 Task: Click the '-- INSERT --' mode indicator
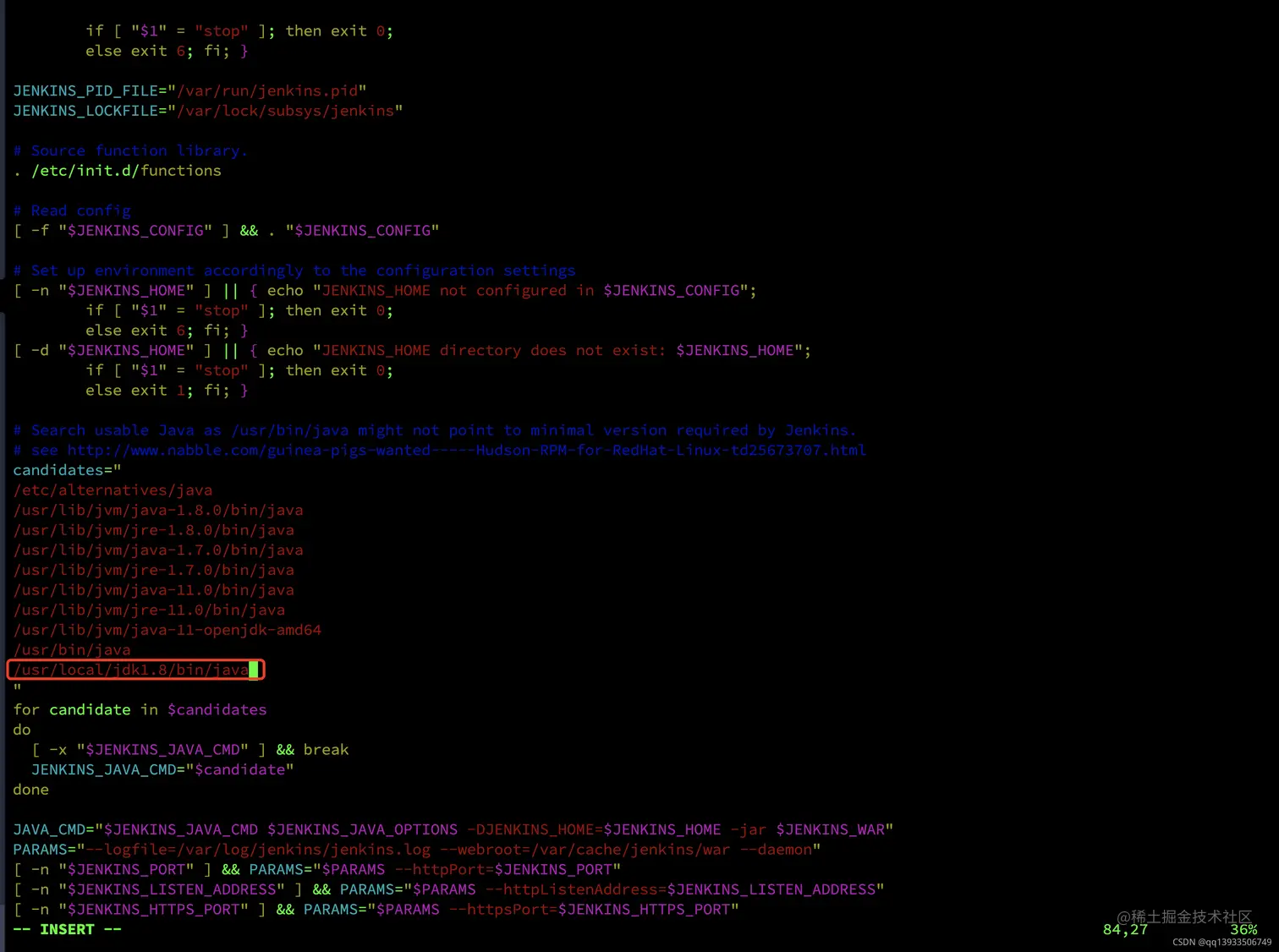pos(67,929)
